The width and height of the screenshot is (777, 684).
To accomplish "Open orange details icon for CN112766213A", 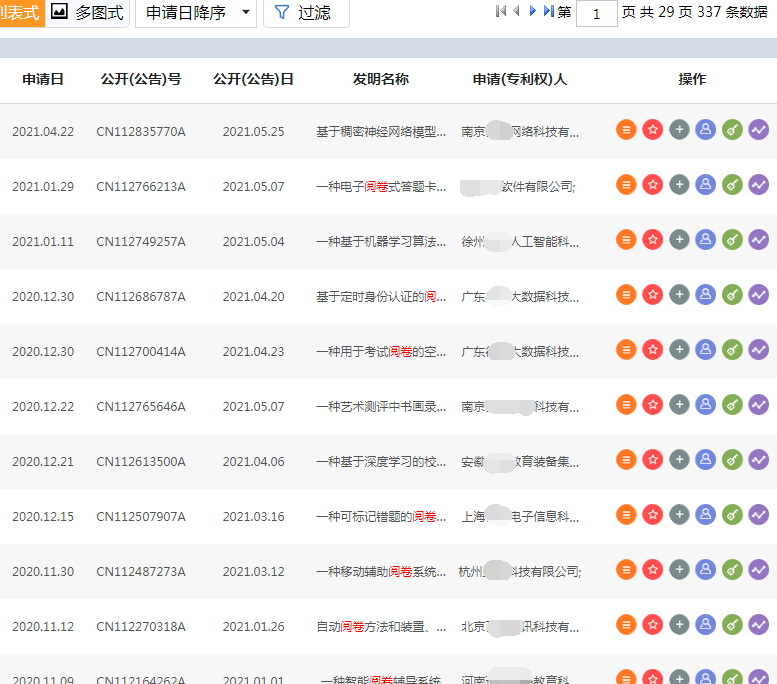I will 626,185.
